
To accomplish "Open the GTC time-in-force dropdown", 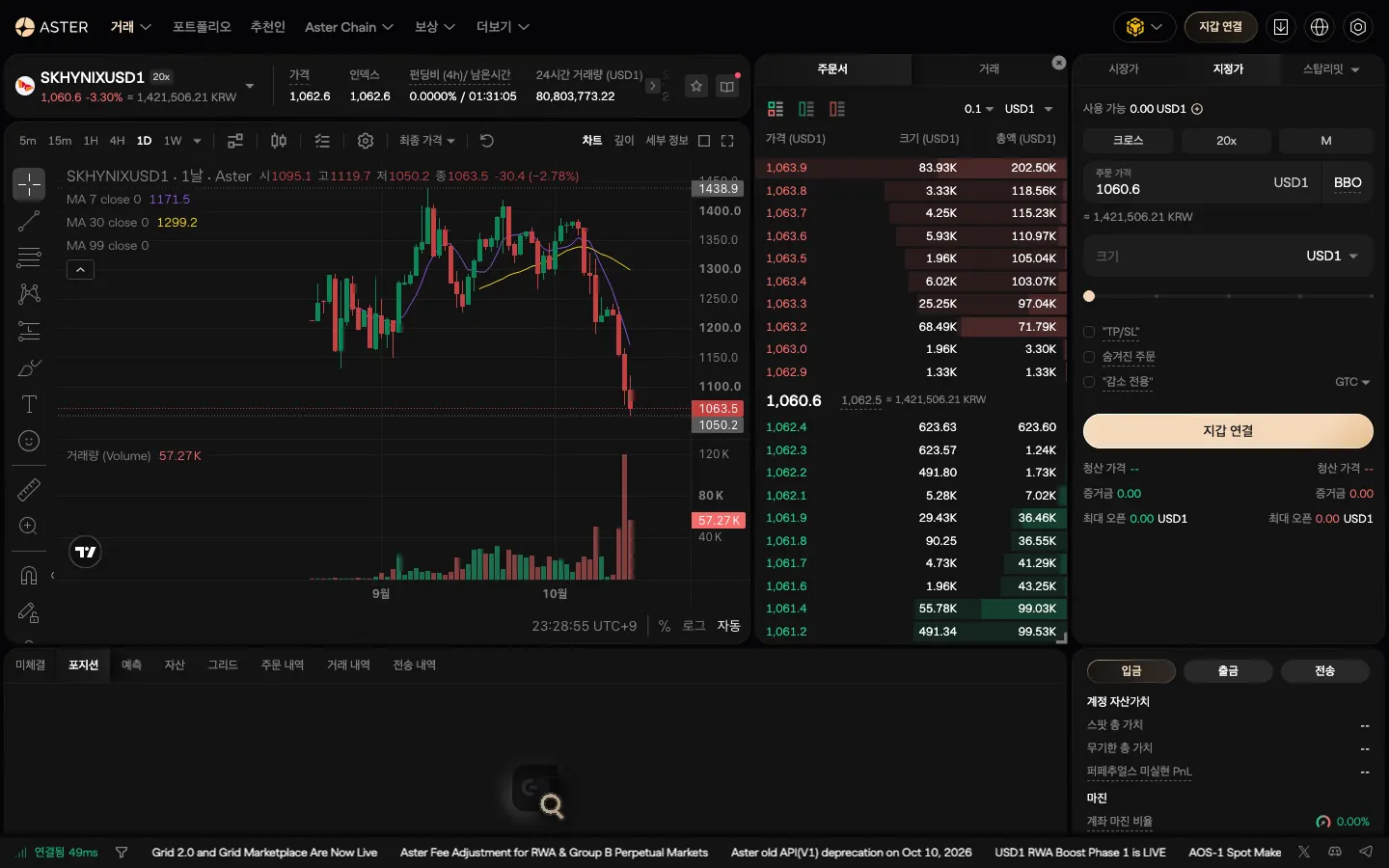I will click(x=1352, y=382).
